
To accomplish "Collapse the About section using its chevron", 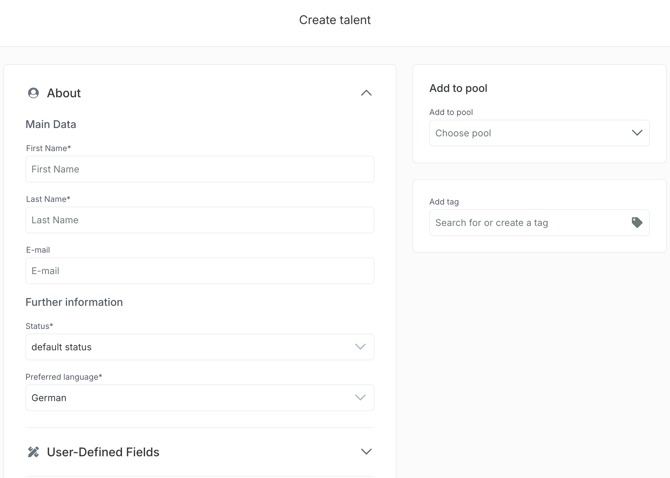I will [366, 93].
